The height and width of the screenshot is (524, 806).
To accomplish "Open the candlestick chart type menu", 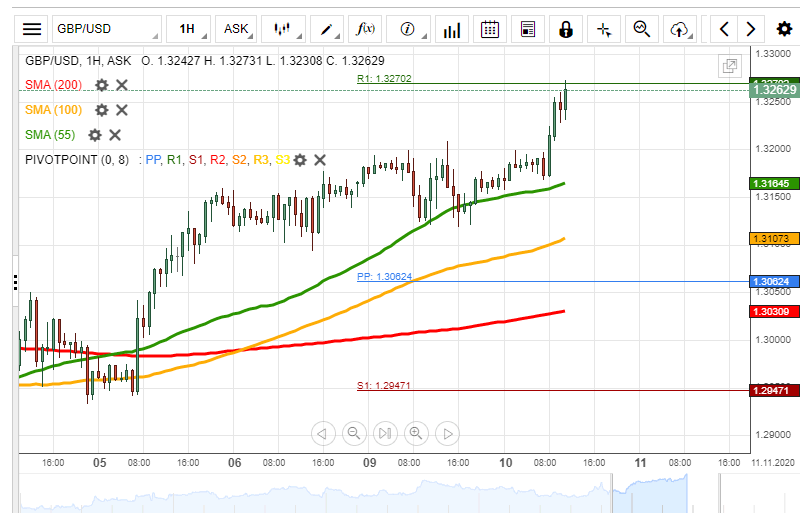I will click(285, 29).
